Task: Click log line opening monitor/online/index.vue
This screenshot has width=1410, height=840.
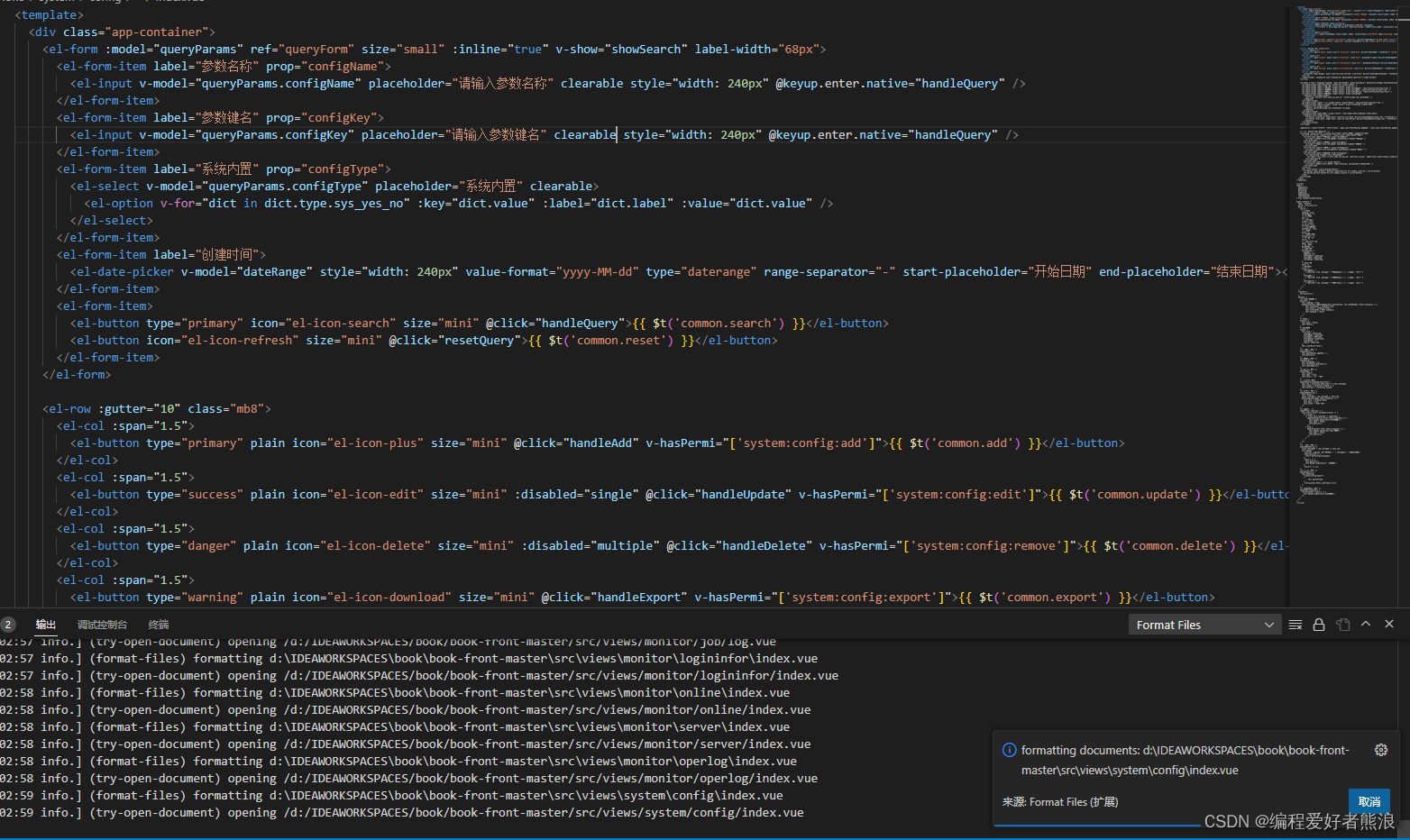Action: click(x=406, y=709)
